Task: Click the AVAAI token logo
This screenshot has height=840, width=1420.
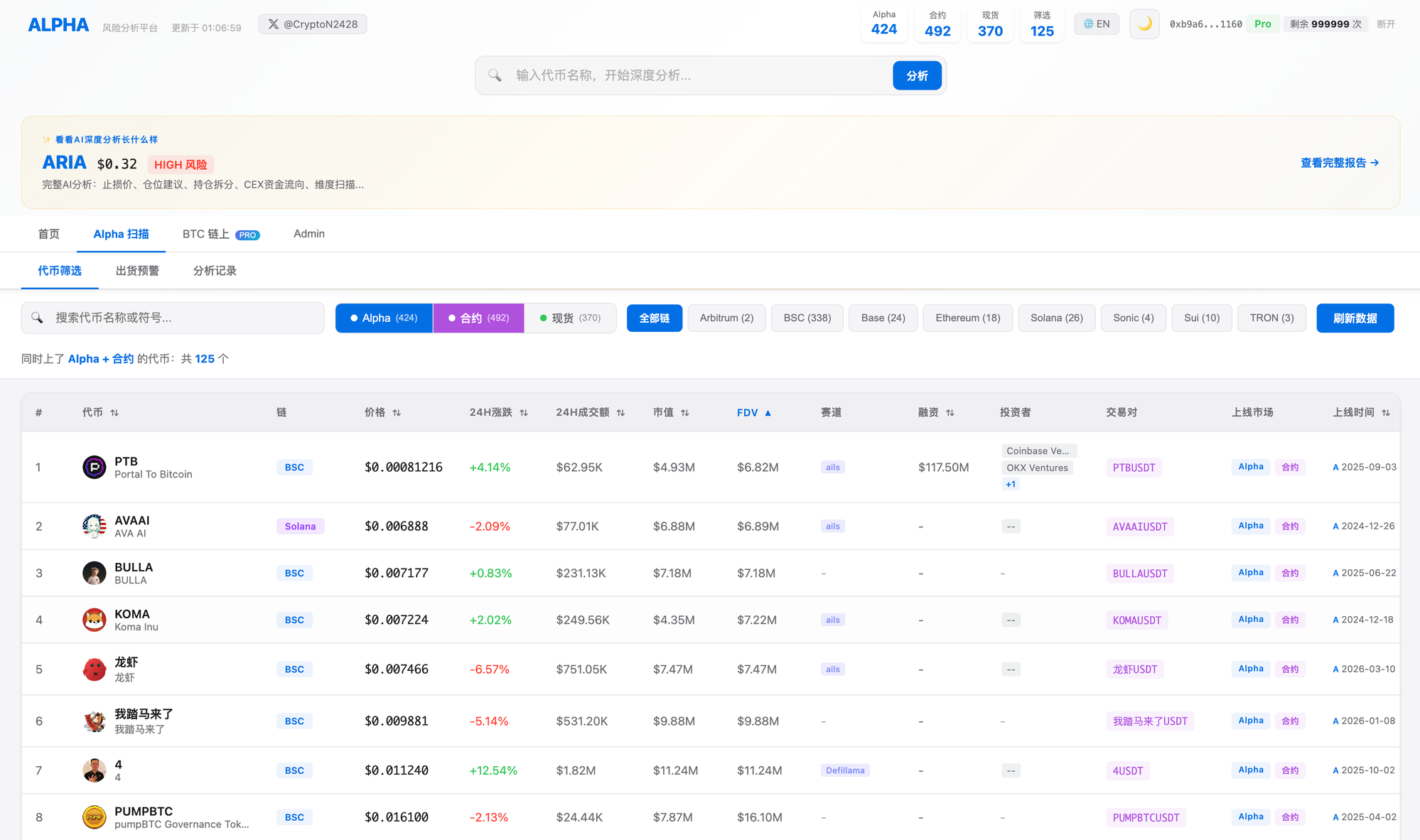Action: (x=94, y=526)
